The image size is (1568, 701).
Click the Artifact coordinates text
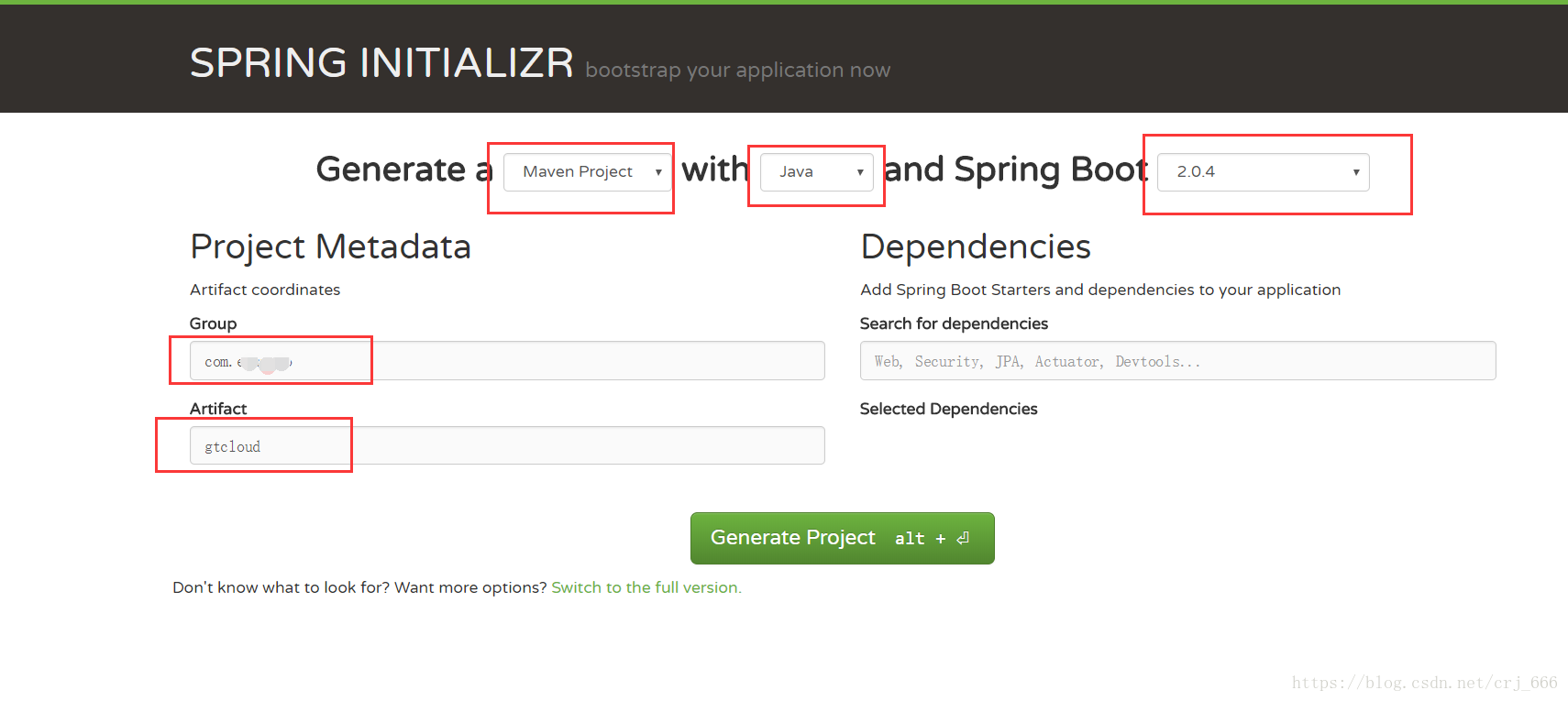(265, 290)
